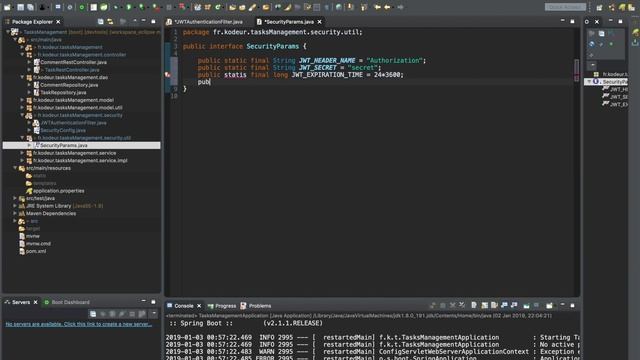Viewport: 640px width, 360px height.
Task: Expand fr.kodeur.tasksManagement.model.util package
Action: point(22,107)
